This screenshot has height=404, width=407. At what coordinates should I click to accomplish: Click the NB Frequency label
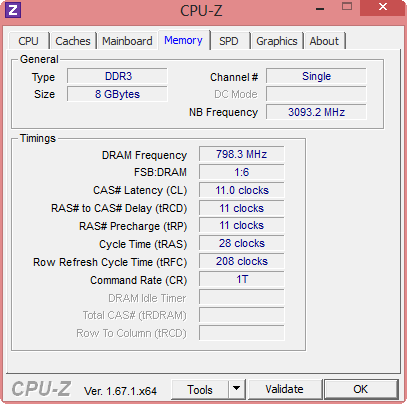pyautogui.click(x=223, y=112)
